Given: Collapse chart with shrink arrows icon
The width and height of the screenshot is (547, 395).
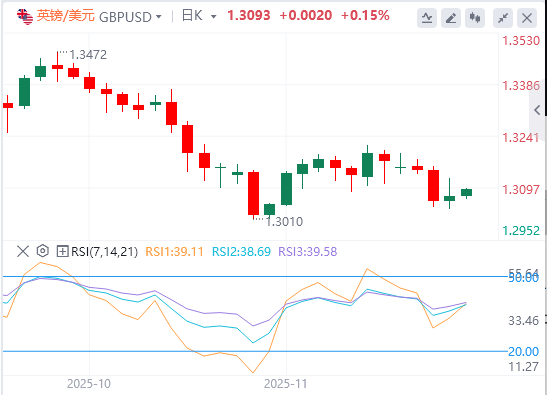Looking at the screenshot, I should (503, 17).
